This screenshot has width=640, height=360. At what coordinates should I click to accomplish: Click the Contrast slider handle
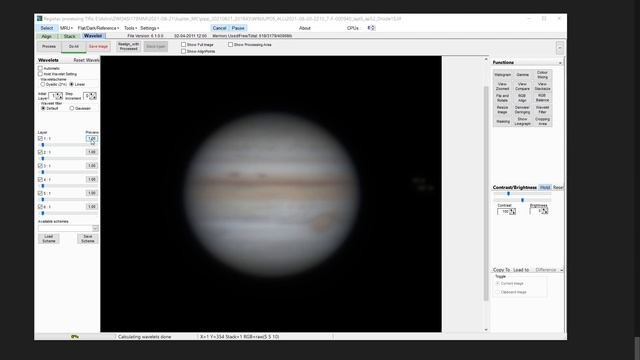[x=509, y=194]
